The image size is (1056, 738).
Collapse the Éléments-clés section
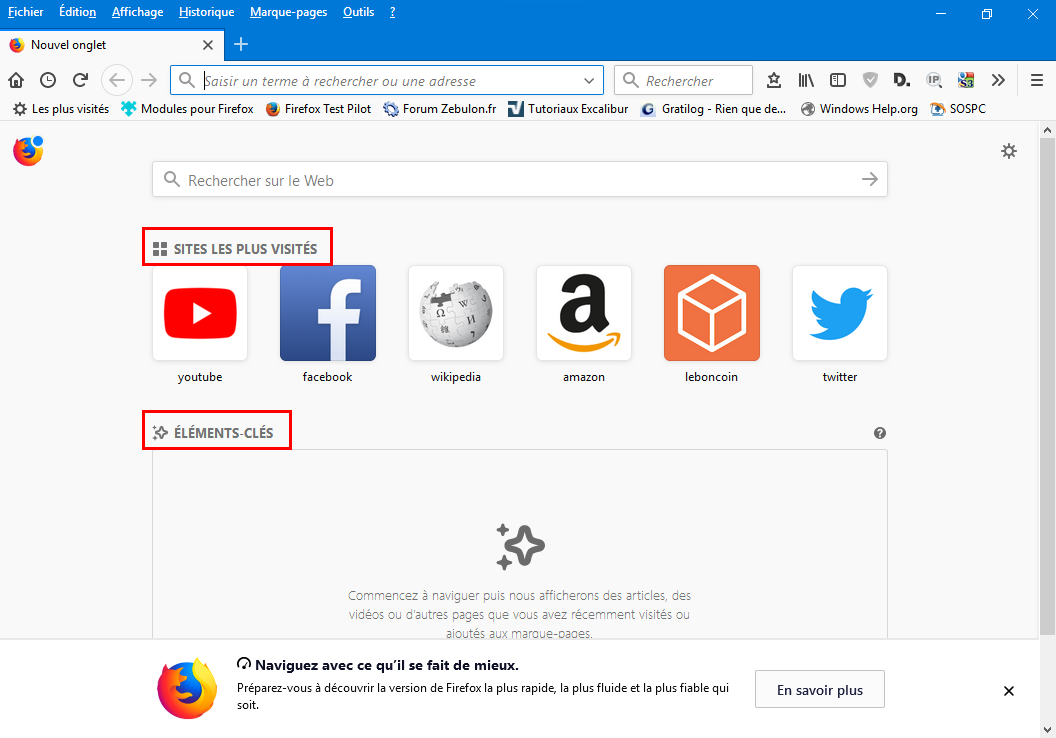[213, 433]
